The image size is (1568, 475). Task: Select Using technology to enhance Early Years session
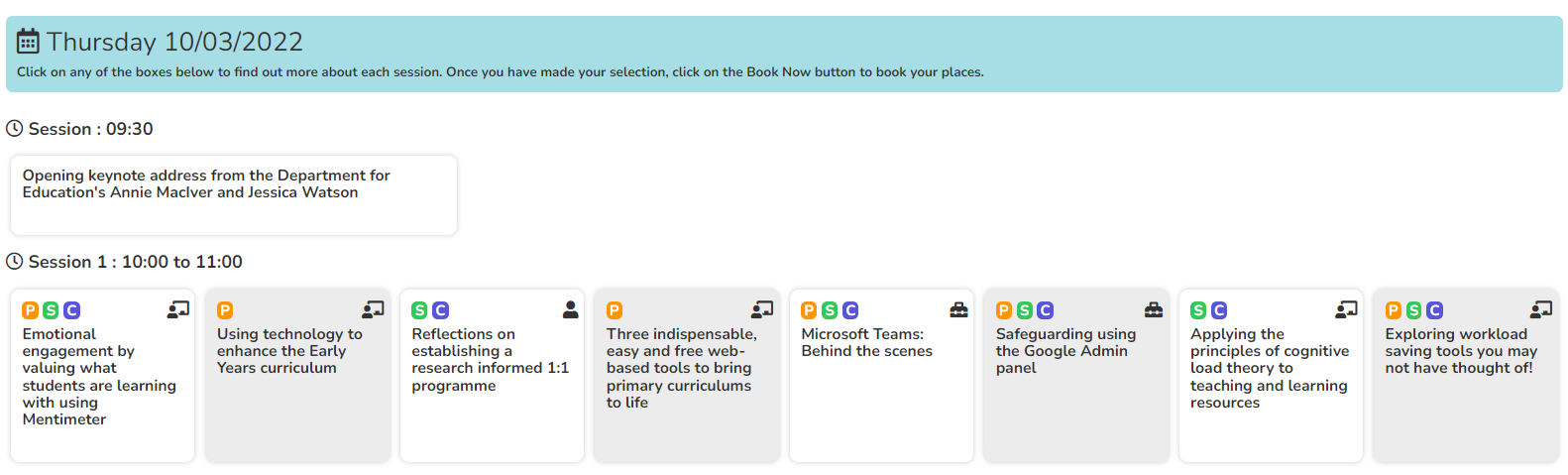point(297,376)
